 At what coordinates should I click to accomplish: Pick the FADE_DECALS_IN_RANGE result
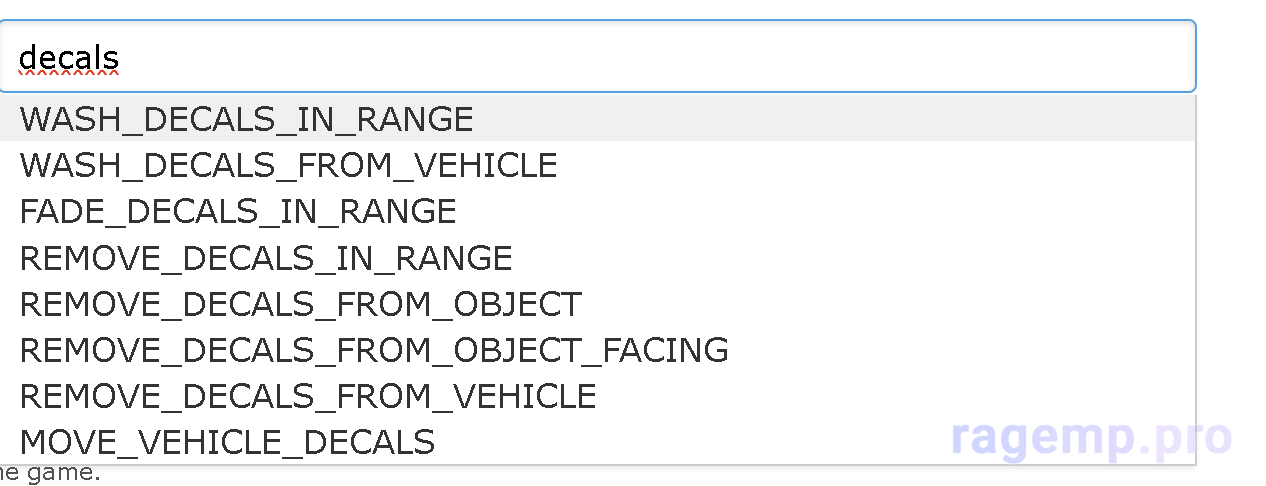tap(238, 211)
